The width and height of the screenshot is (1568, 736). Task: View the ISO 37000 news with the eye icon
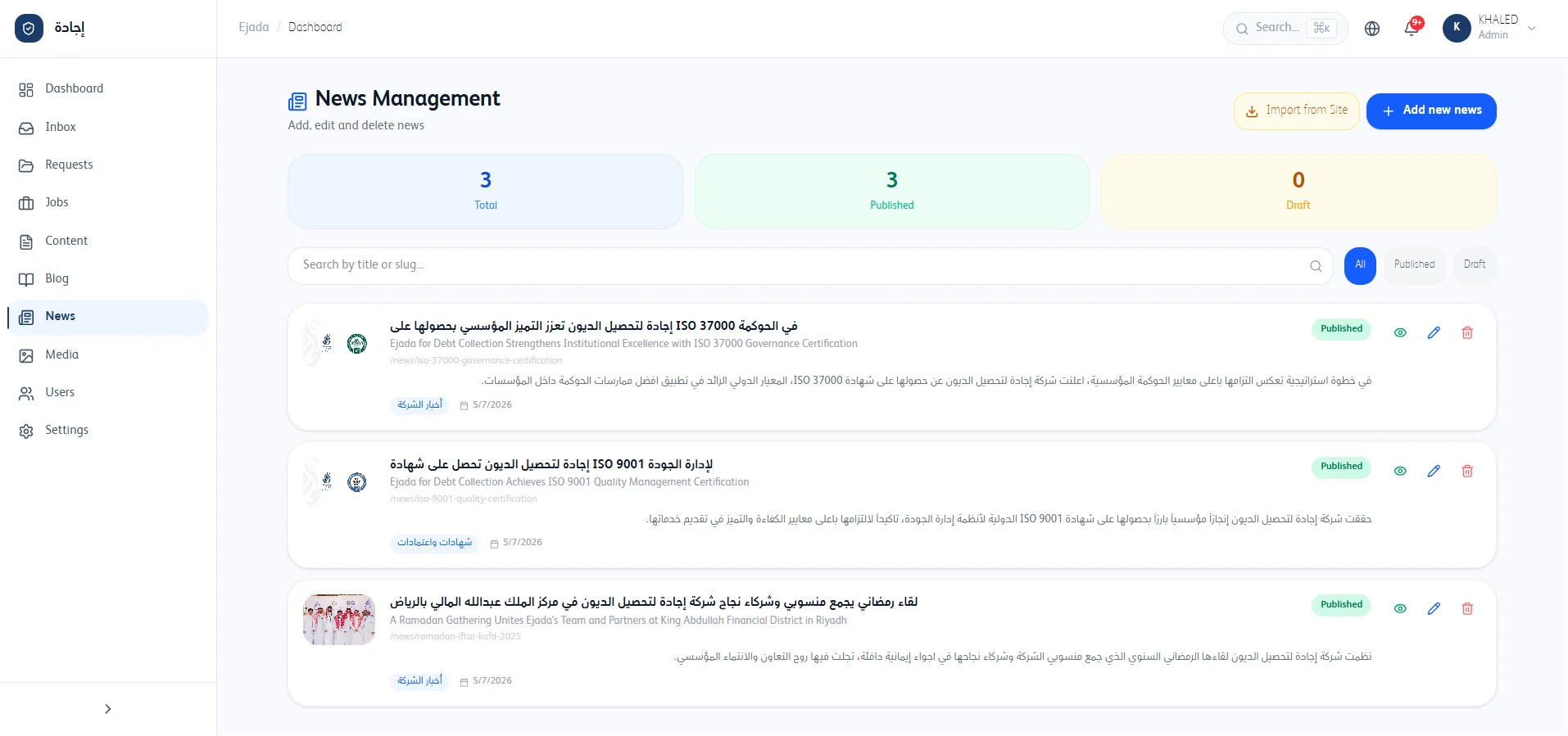click(x=1400, y=332)
